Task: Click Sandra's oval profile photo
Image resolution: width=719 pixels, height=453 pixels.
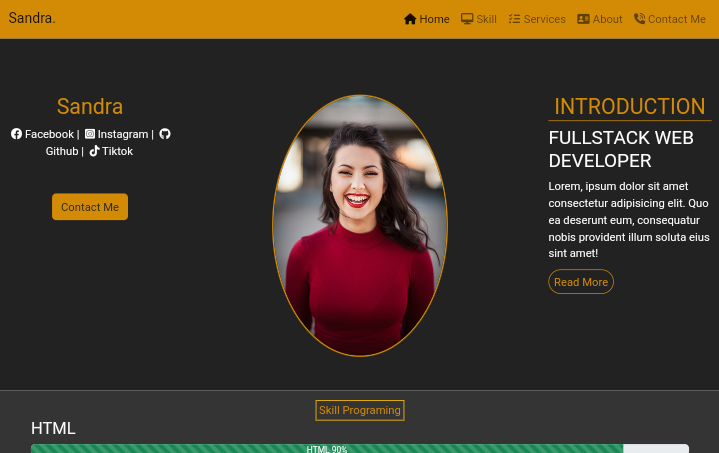Action: click(360, 226)
